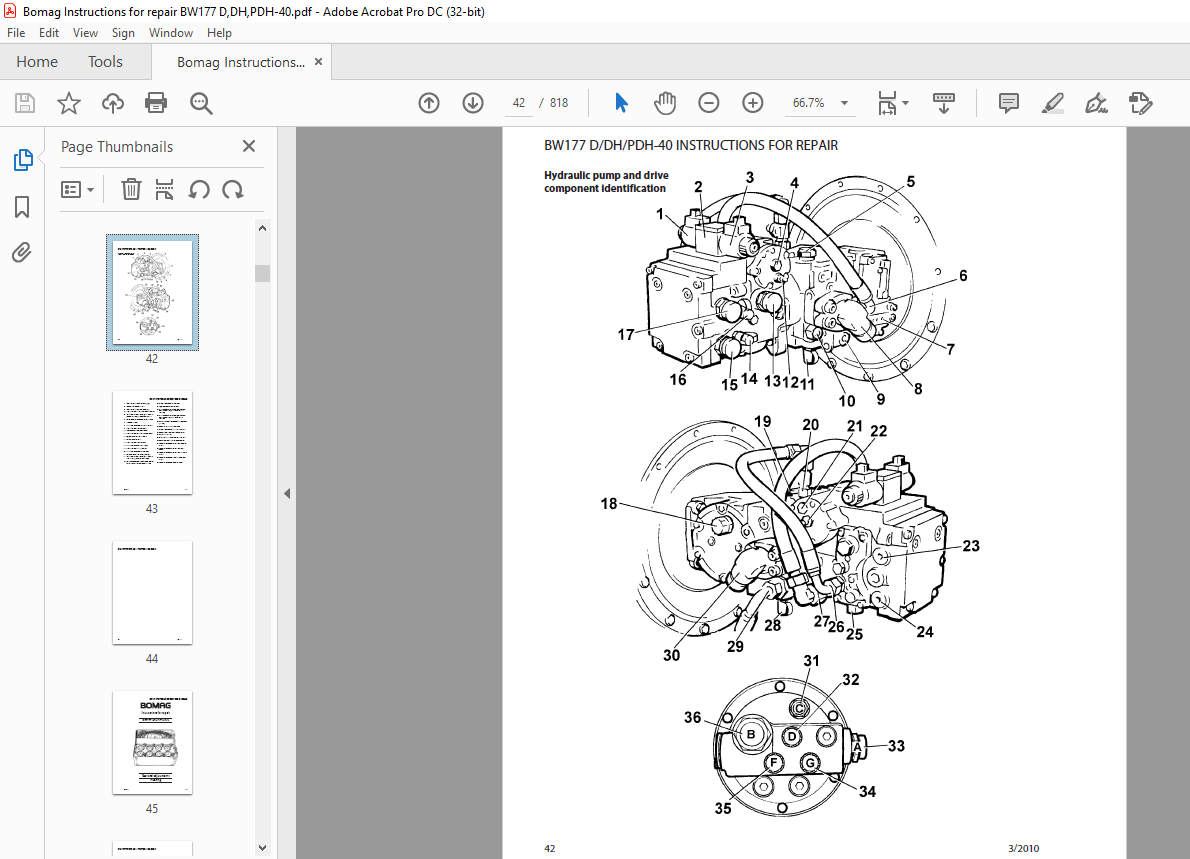The image size is (1190, 859).
Task: Click the thumbnails scrollbar up arrow
Action: (263, 228)
